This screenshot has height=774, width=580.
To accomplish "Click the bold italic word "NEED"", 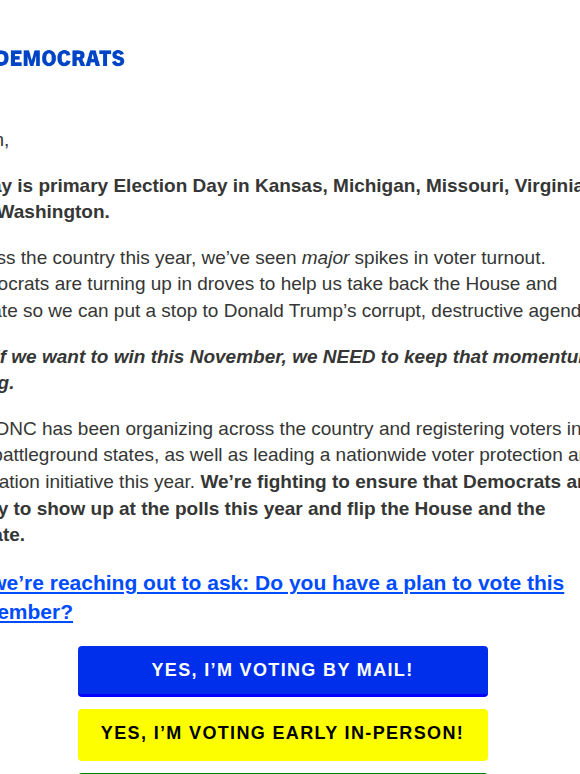I will (349, 356).
